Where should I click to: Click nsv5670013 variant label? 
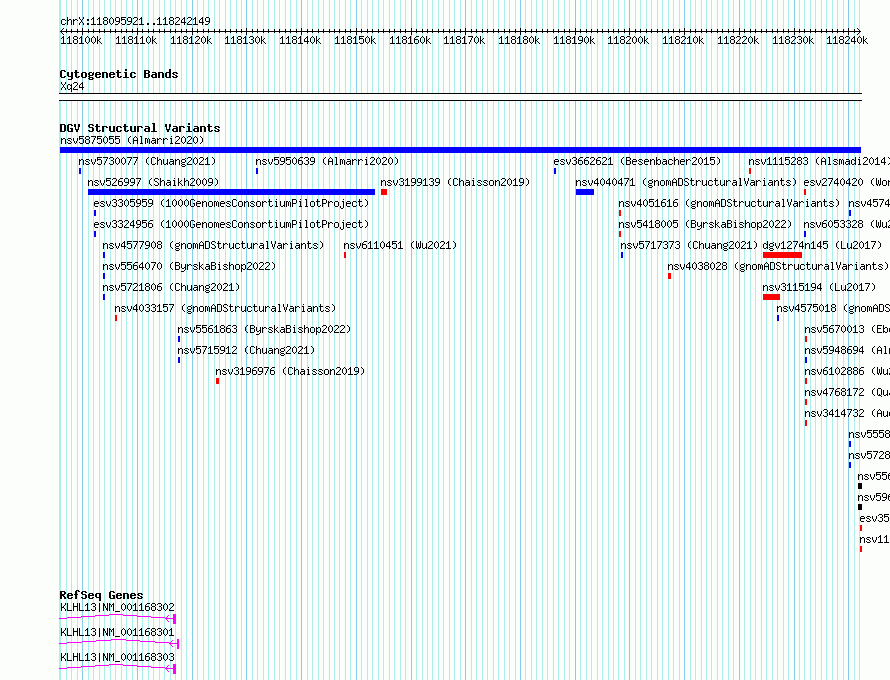click(847, 329)
